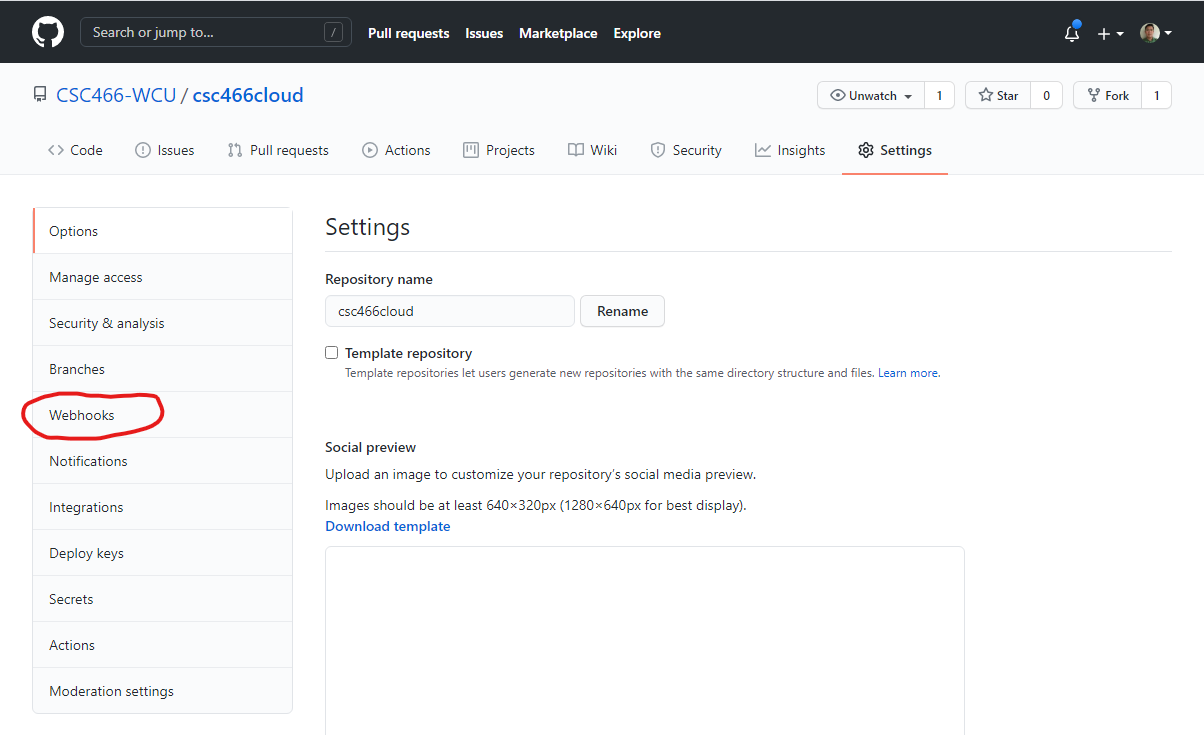The width and height of the screenshot is (1204, 735).
Task: Expand the Unwatch dropdown
Action: [871, 96]
